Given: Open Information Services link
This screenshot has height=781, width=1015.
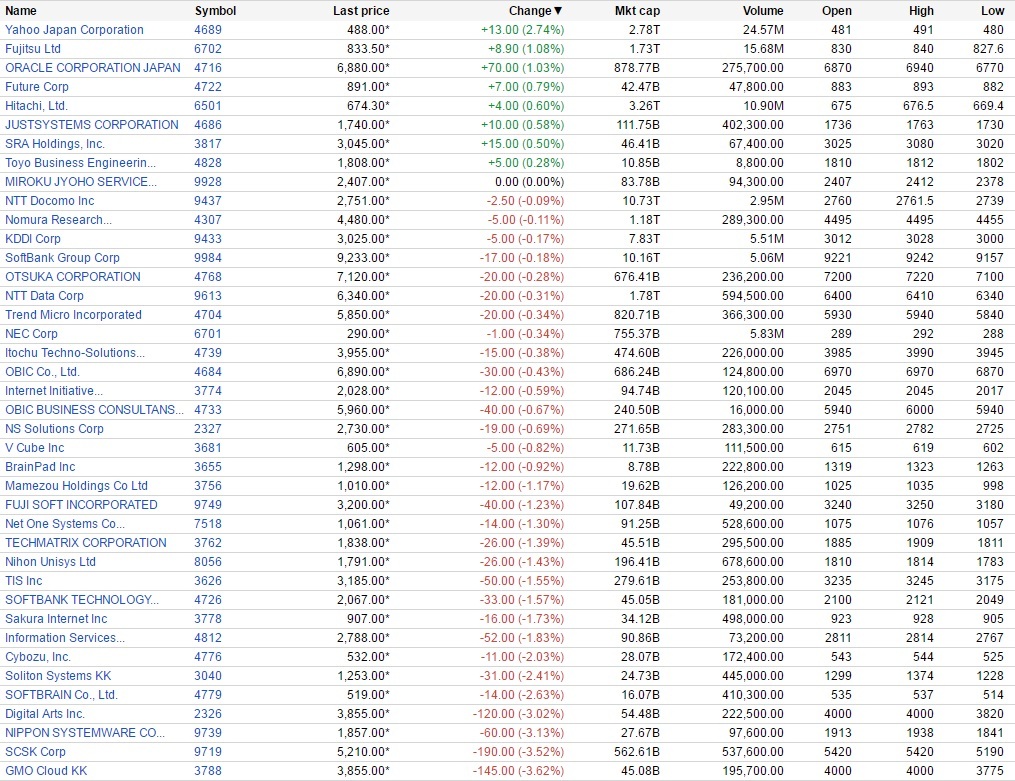Looking at the screenshot, I should point(65,637).
